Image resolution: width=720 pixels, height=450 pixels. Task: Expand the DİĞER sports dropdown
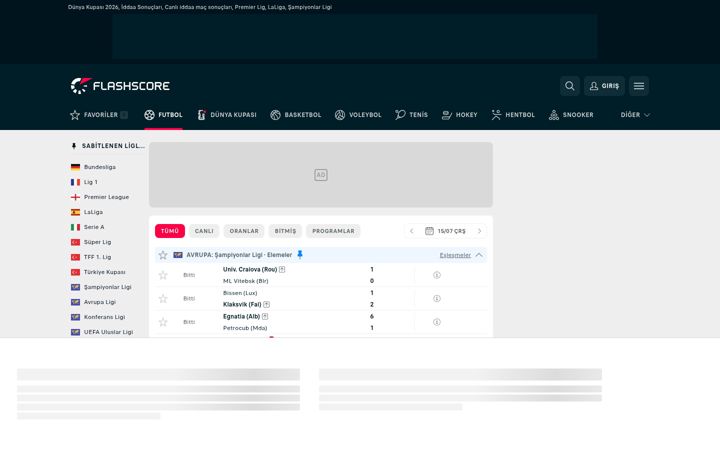(635, 115)
